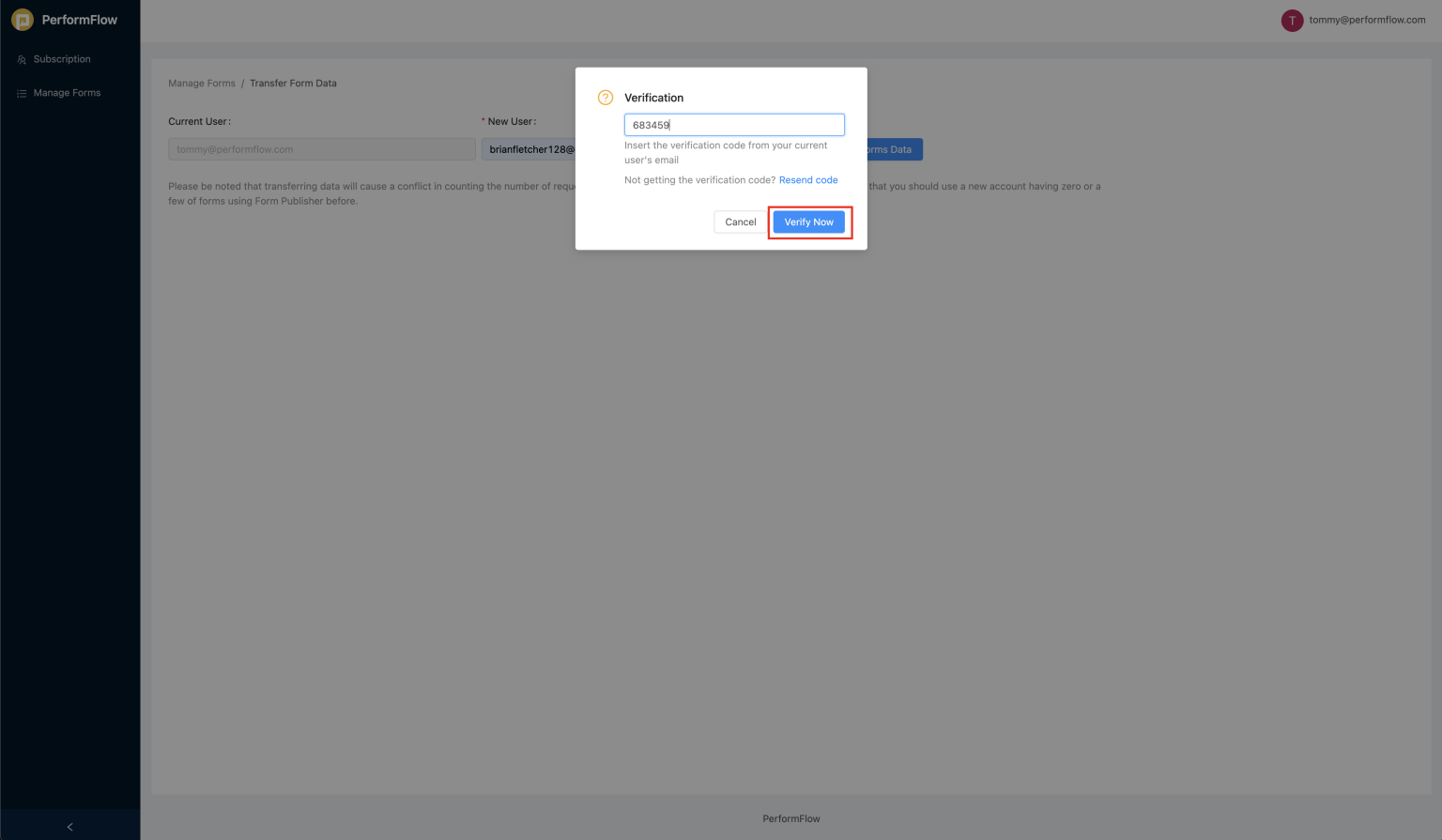Screen dimensions: 1442x840
Task: Open Manage Forms via its list icon
Action: point(21,92)
